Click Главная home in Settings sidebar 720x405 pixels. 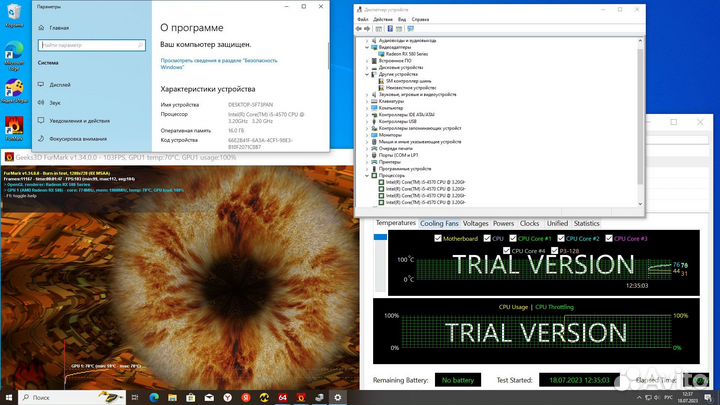point(53,28)
